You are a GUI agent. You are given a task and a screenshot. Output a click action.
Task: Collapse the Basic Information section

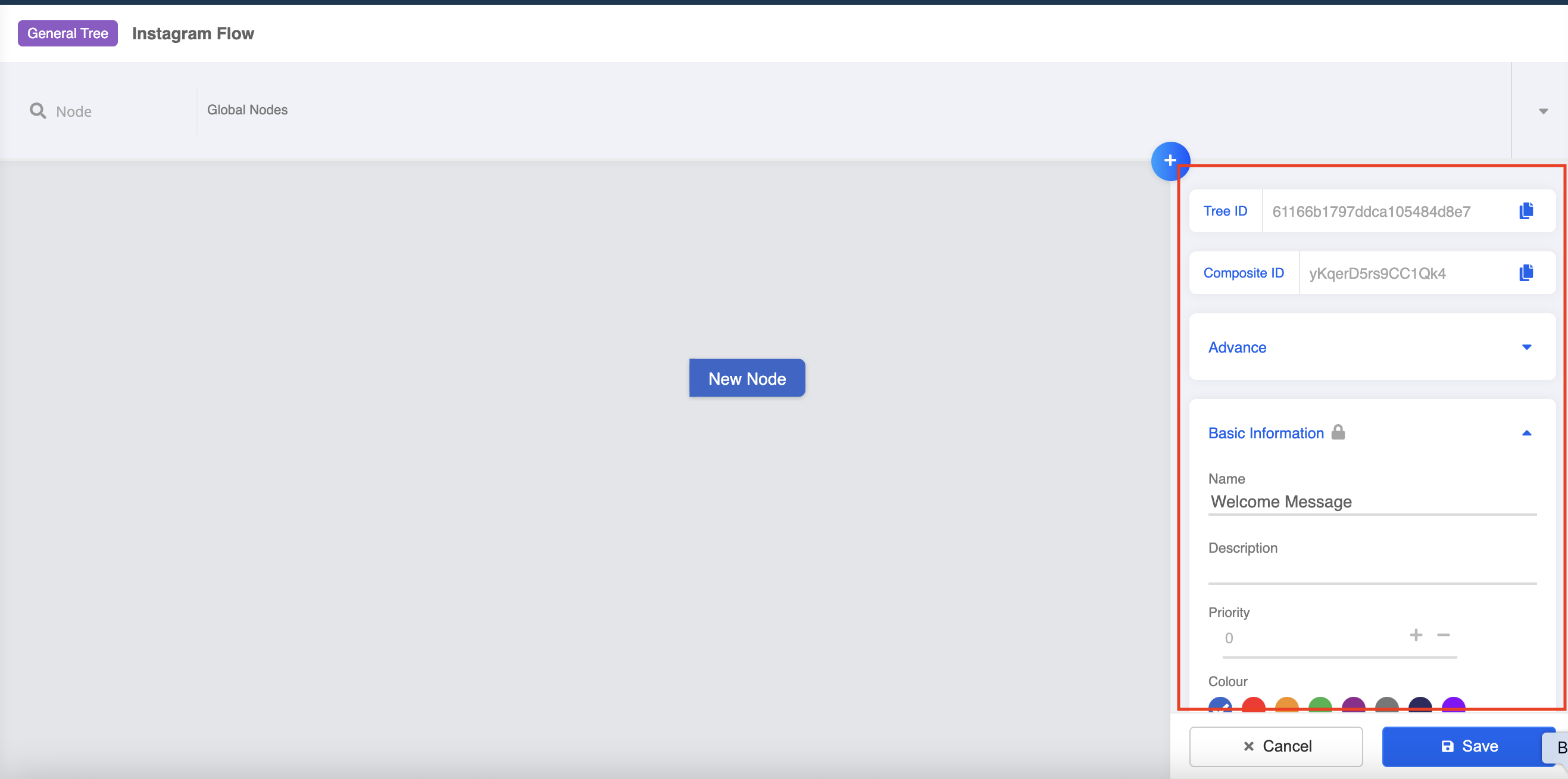coord(1526,433)
